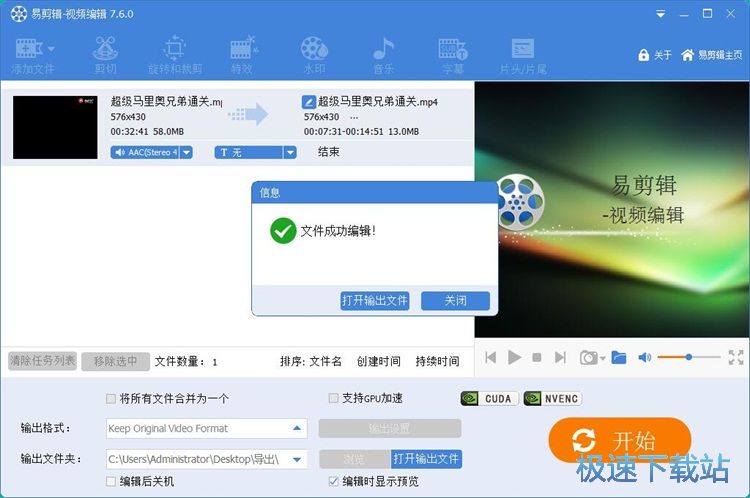Click the ellipsis next to output 576x430
This screenshot has width=750, height=498.
(x=354, y=117)
